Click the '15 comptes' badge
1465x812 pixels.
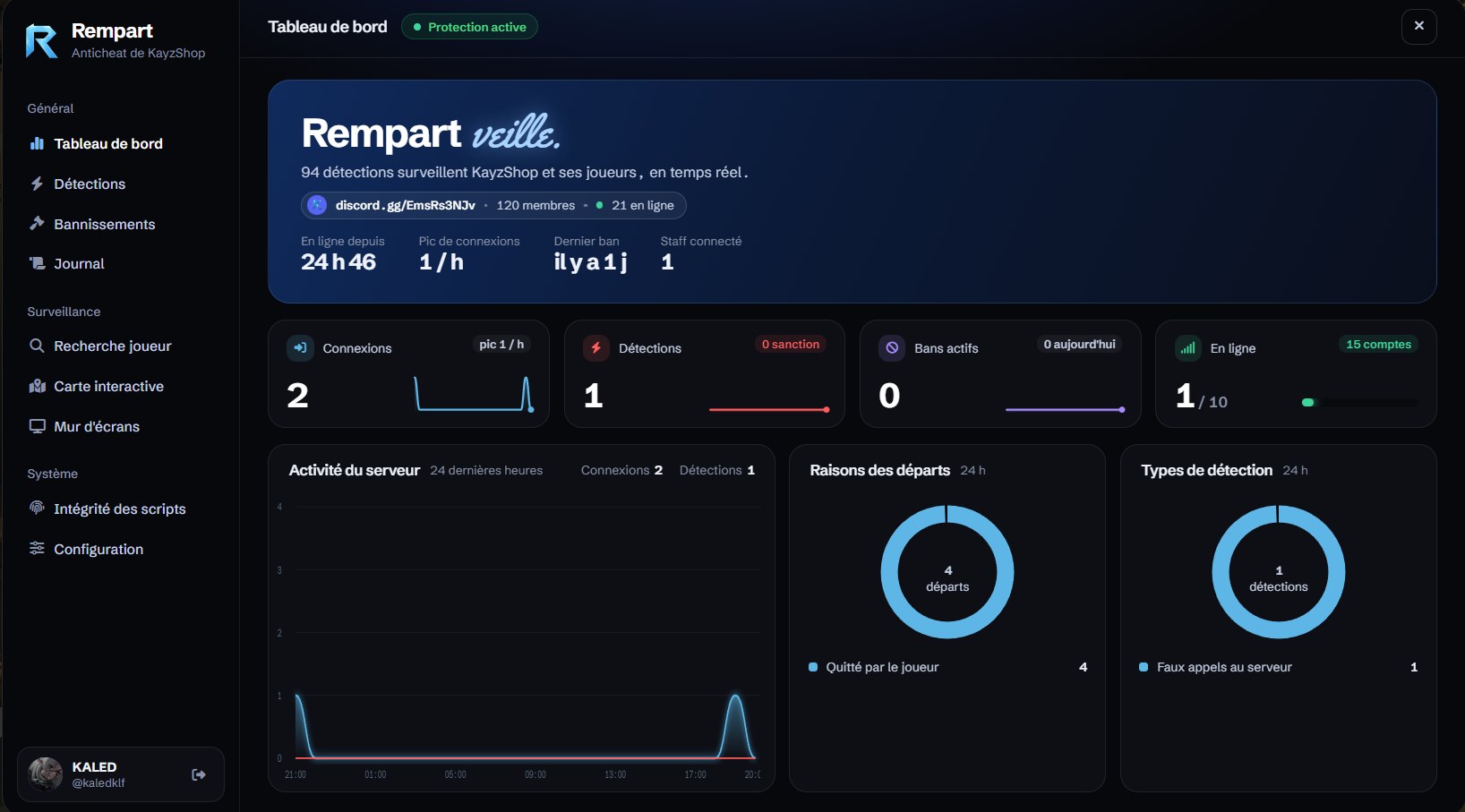[x=1378, y=345]
